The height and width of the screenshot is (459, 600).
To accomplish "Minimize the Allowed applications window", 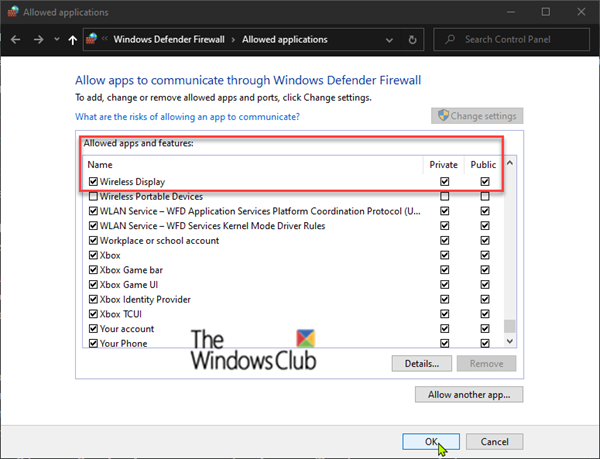I will [510, 12].
